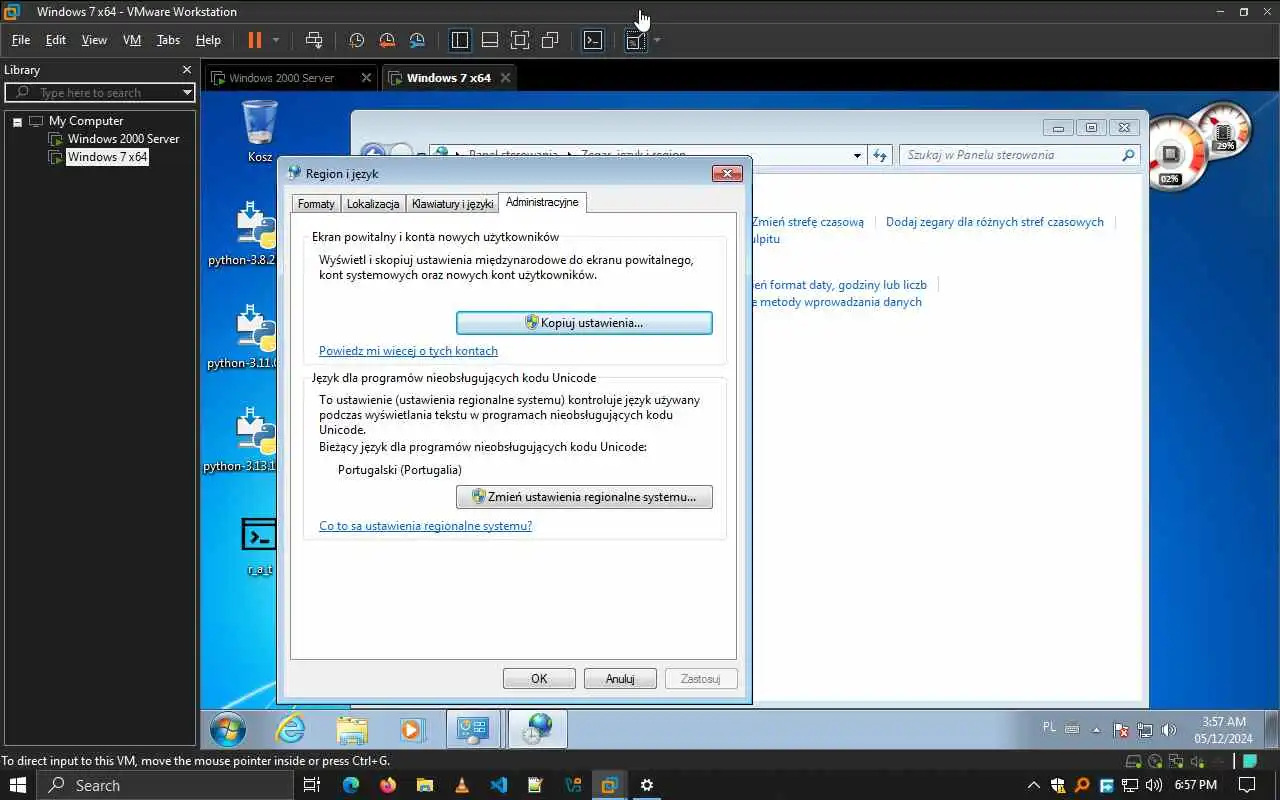Image resolution: width=1280 pixels, height=800 pixels.
Task: Click Action Center flag icon in guest tray
Action: click(x=1121, y=730)
